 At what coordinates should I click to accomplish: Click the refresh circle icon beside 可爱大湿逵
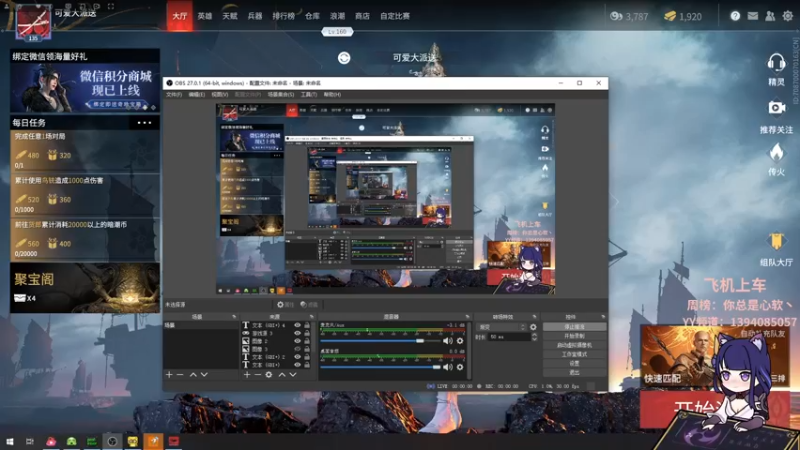(344, 58)
